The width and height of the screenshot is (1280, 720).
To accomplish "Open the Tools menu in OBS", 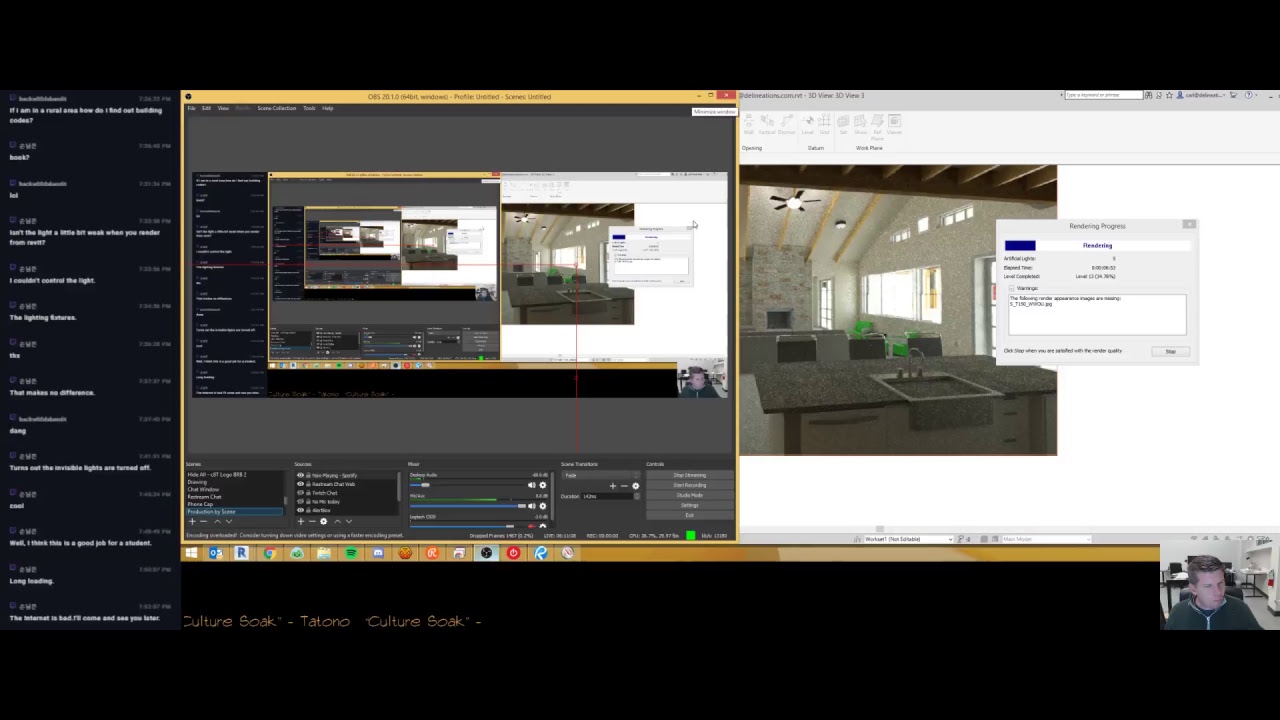I will [309, 108].
